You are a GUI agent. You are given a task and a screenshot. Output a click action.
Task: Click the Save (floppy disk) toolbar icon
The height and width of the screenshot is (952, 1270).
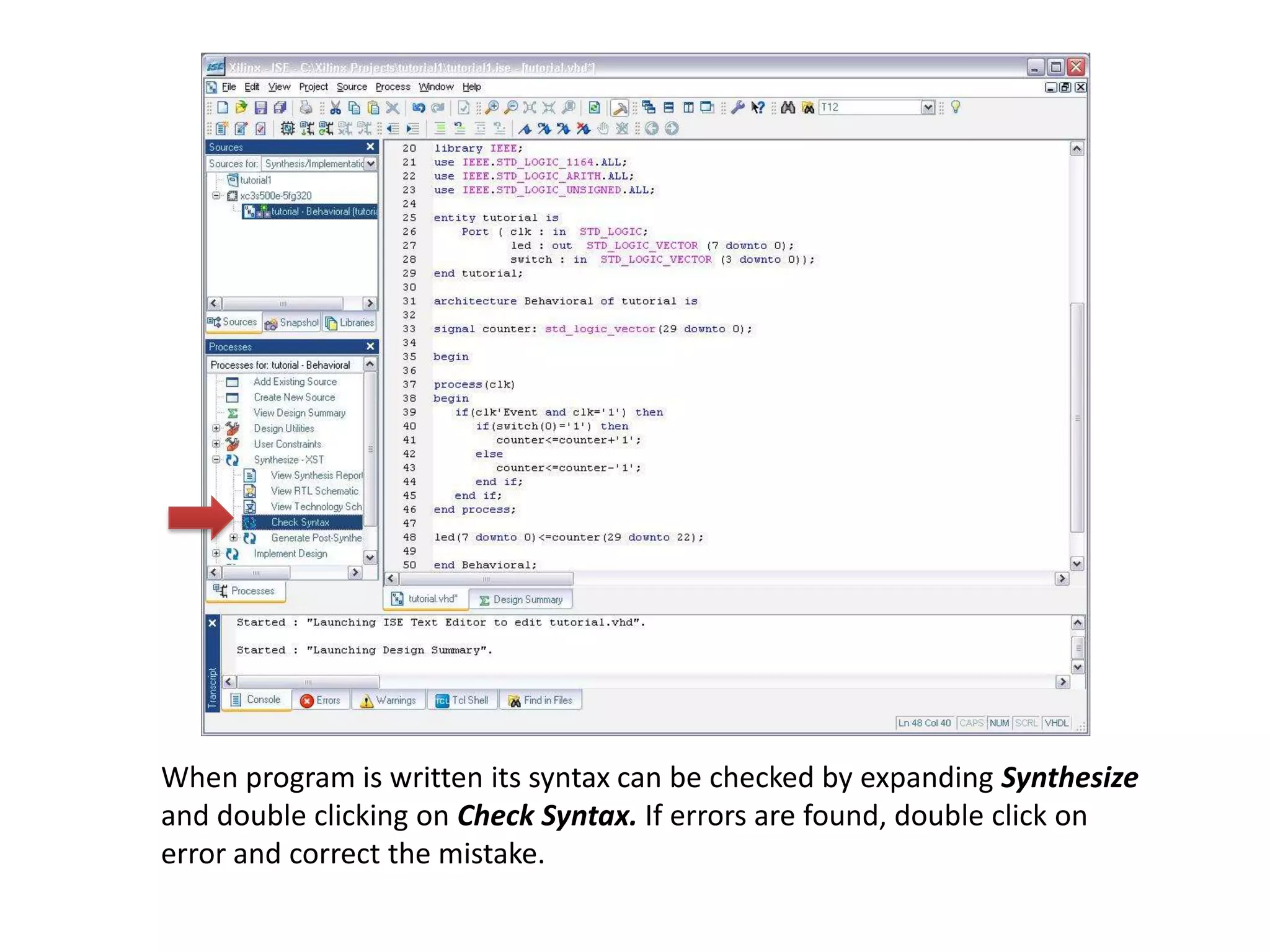260,108
